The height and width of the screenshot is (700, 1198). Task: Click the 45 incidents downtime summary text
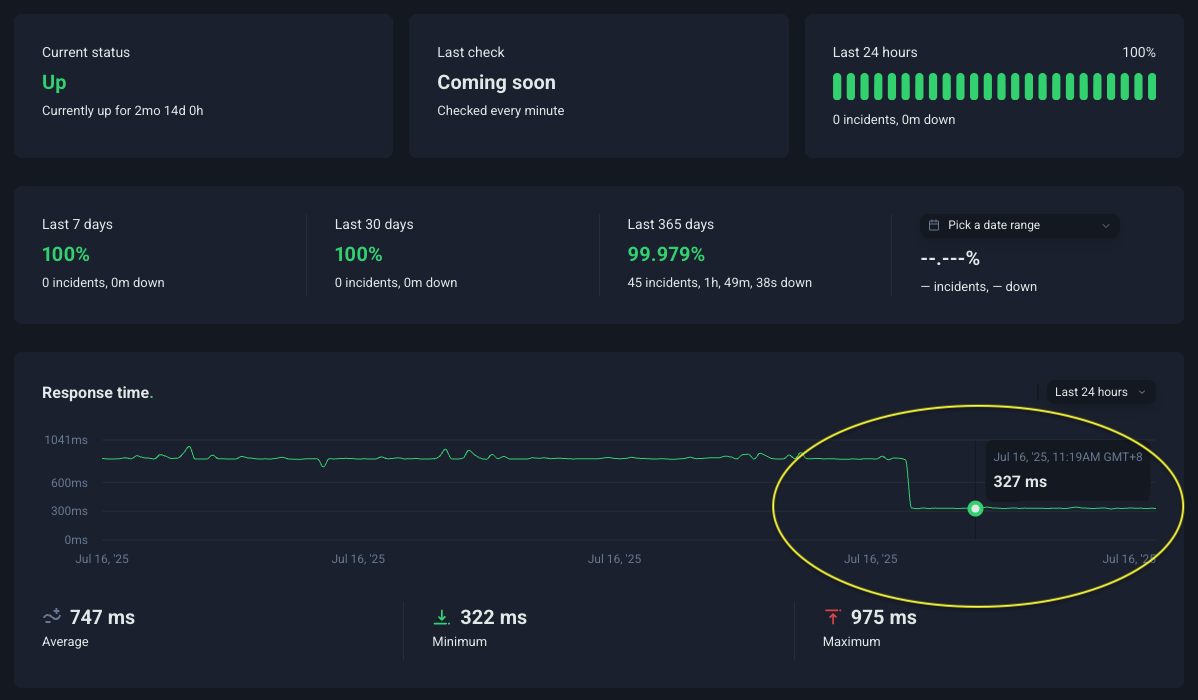(719, 283)
